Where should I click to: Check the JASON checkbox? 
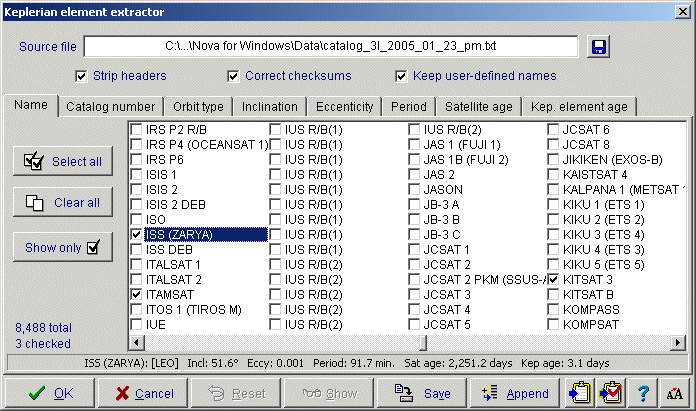pos(414,190)
